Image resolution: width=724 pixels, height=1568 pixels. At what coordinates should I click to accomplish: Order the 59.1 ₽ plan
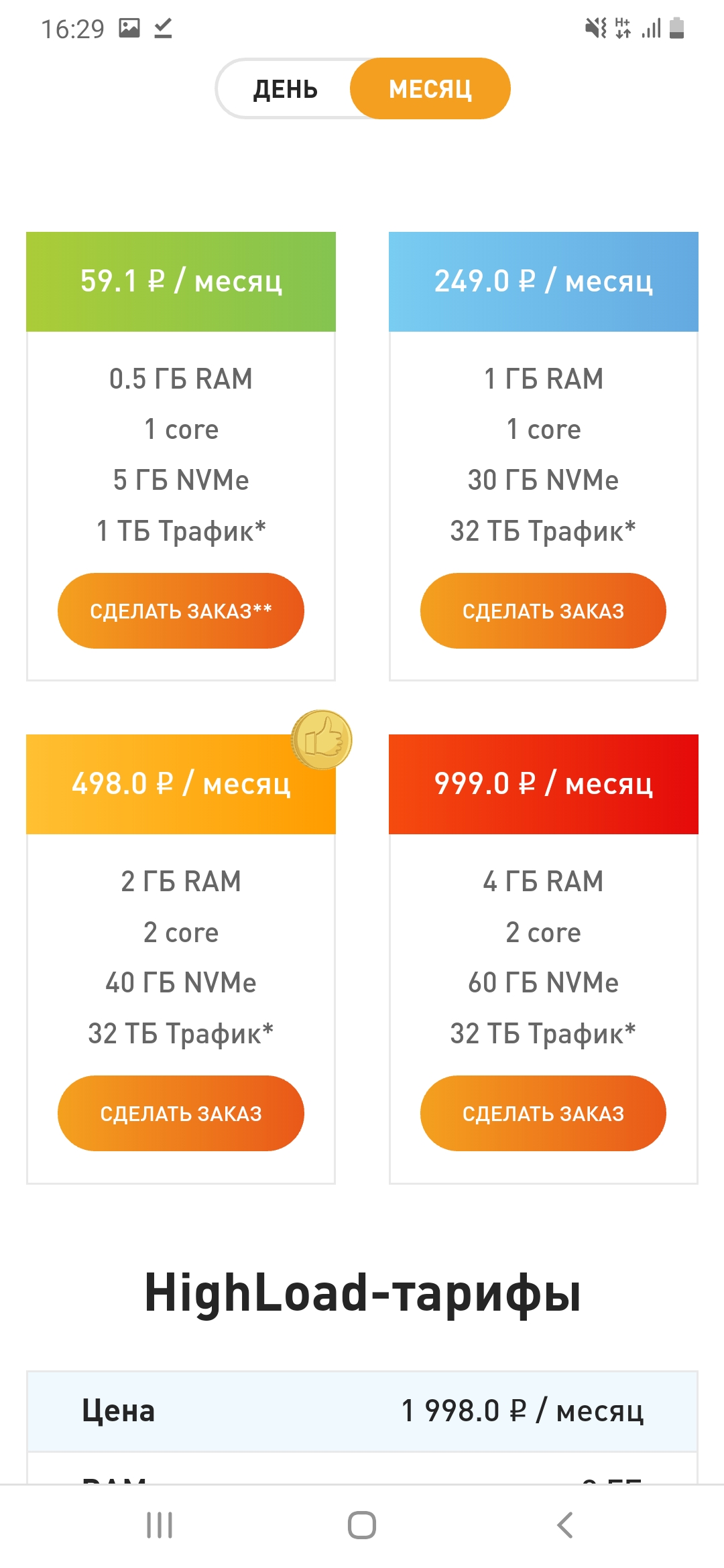pyautogui.click(x=181, y=610)
